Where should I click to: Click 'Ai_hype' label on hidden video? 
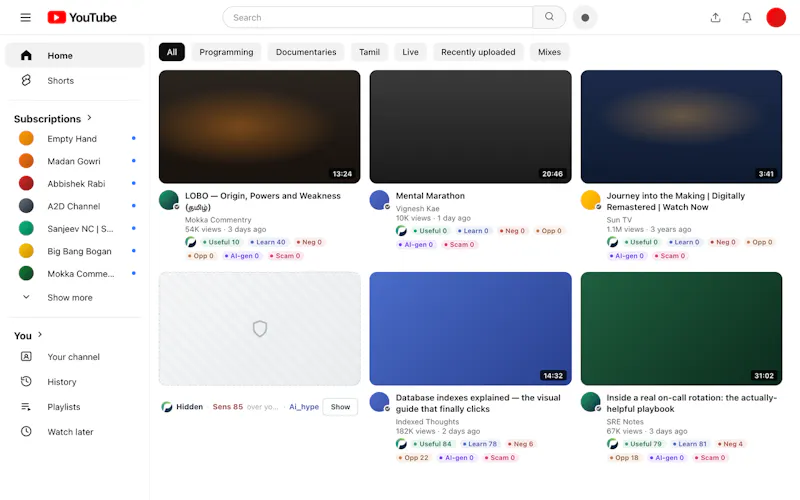304,407
